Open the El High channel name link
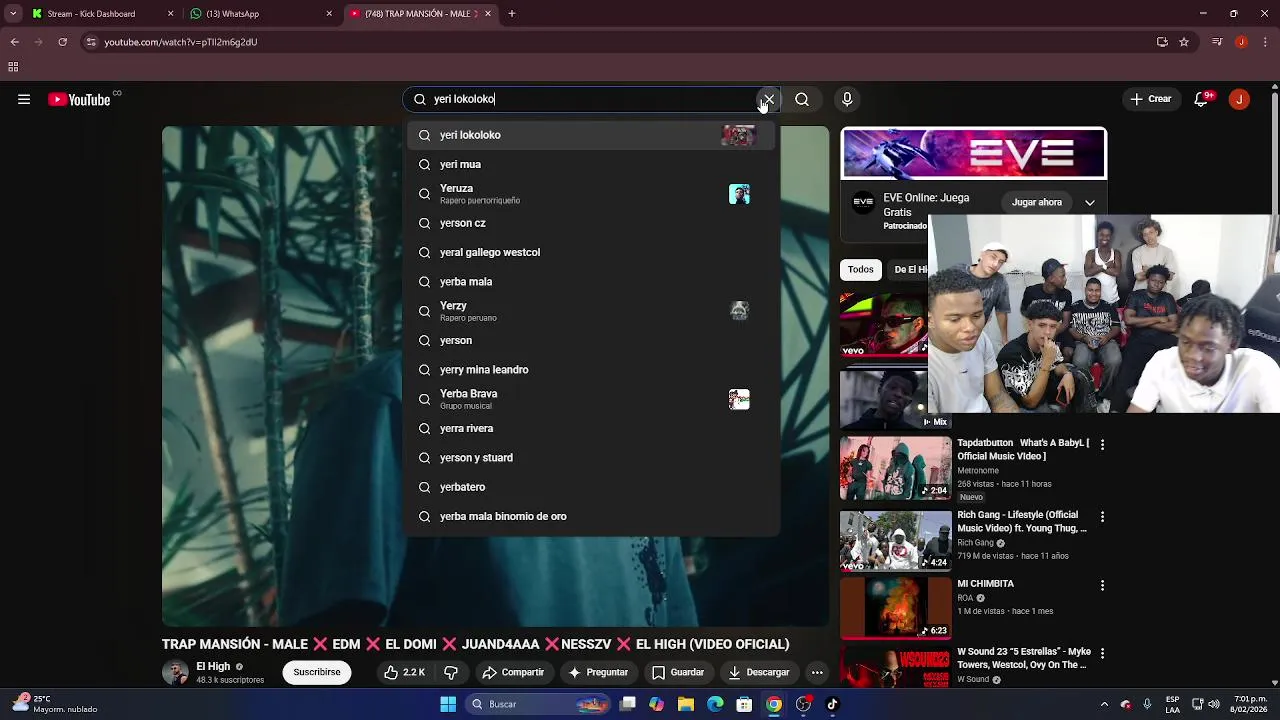 213,666
